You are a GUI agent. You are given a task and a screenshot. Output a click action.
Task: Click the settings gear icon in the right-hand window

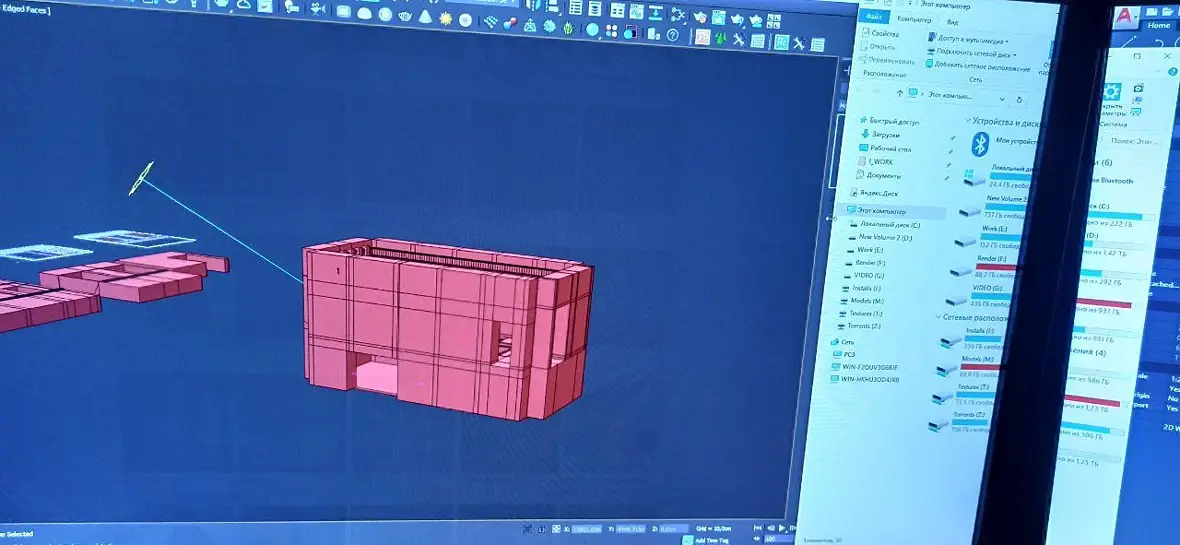[1112, 92]
